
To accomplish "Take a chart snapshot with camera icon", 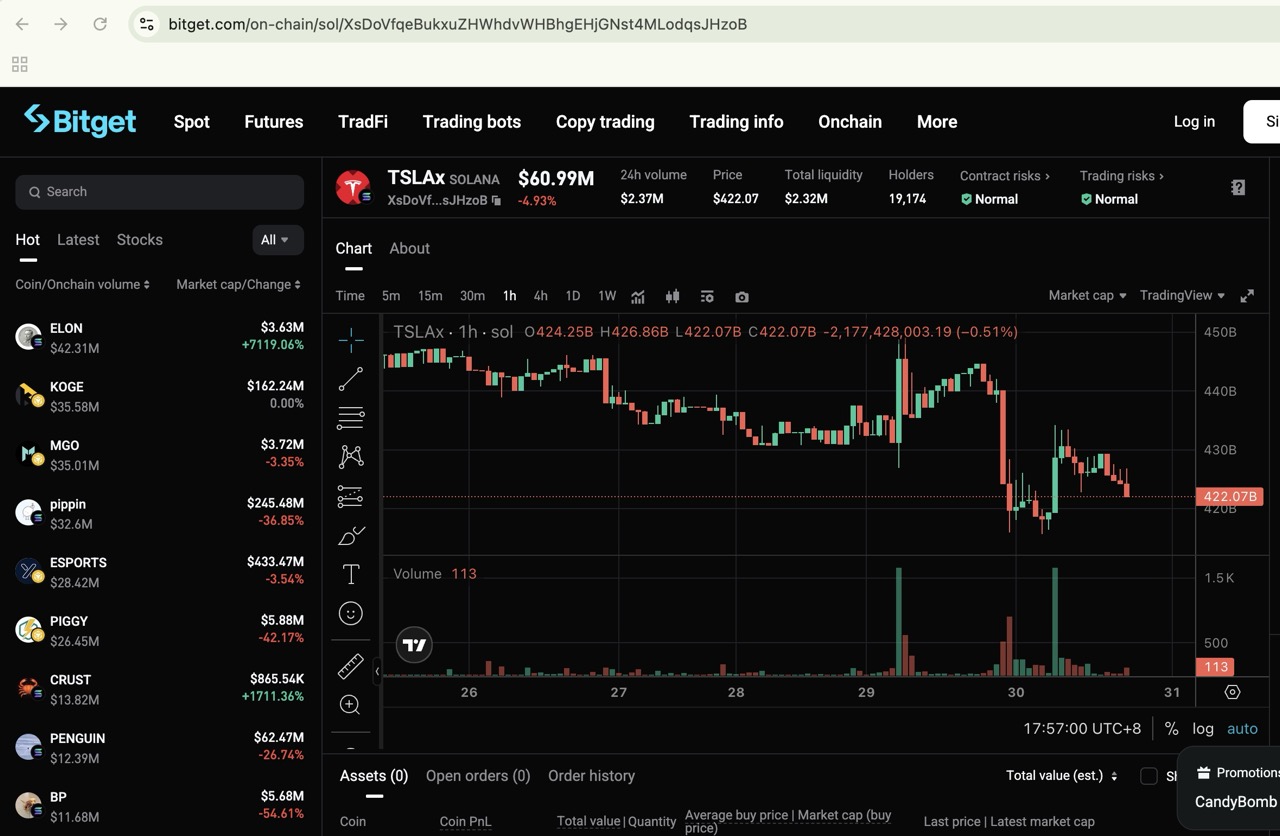I will (x=741, y=296).
